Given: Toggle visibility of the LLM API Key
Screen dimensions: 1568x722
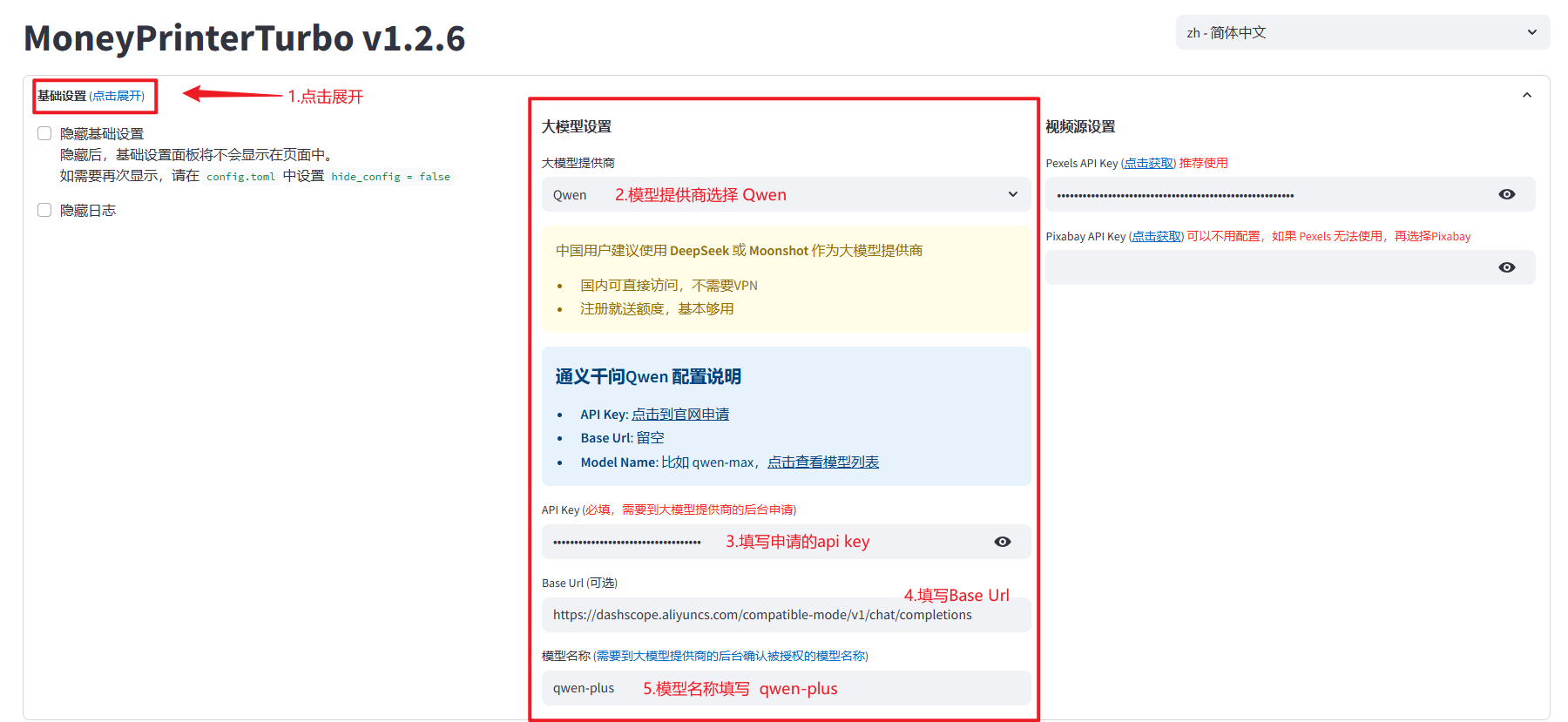Looking at the screenshot, I should pos(1003,542).
